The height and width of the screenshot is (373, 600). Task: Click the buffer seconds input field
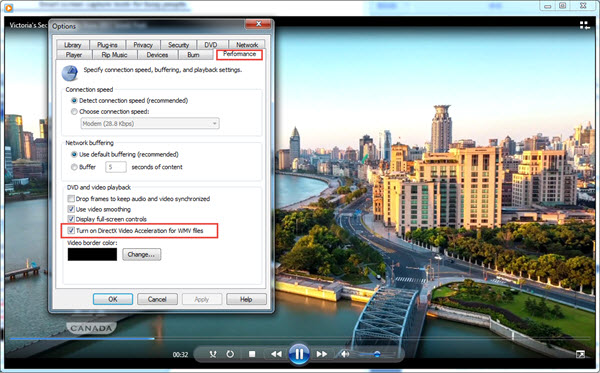pyautogui.click(x=116, y=167)
